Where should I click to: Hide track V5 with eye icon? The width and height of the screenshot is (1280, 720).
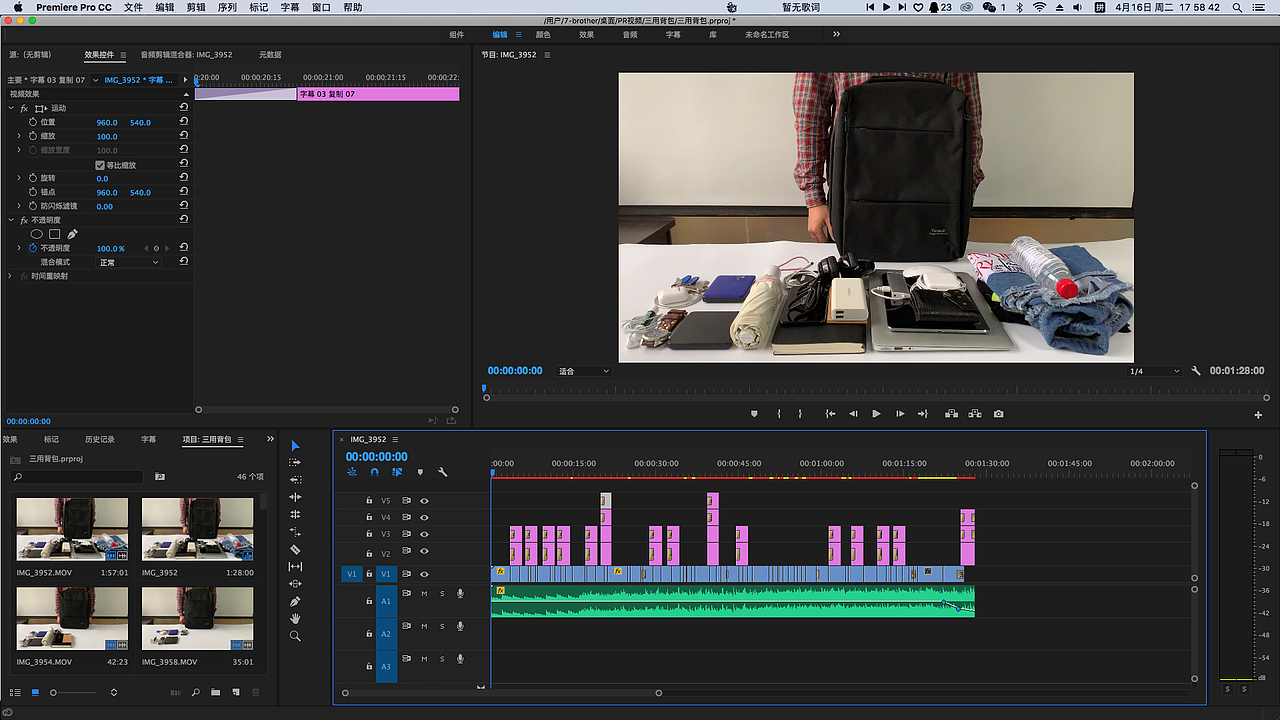[424, 500]
